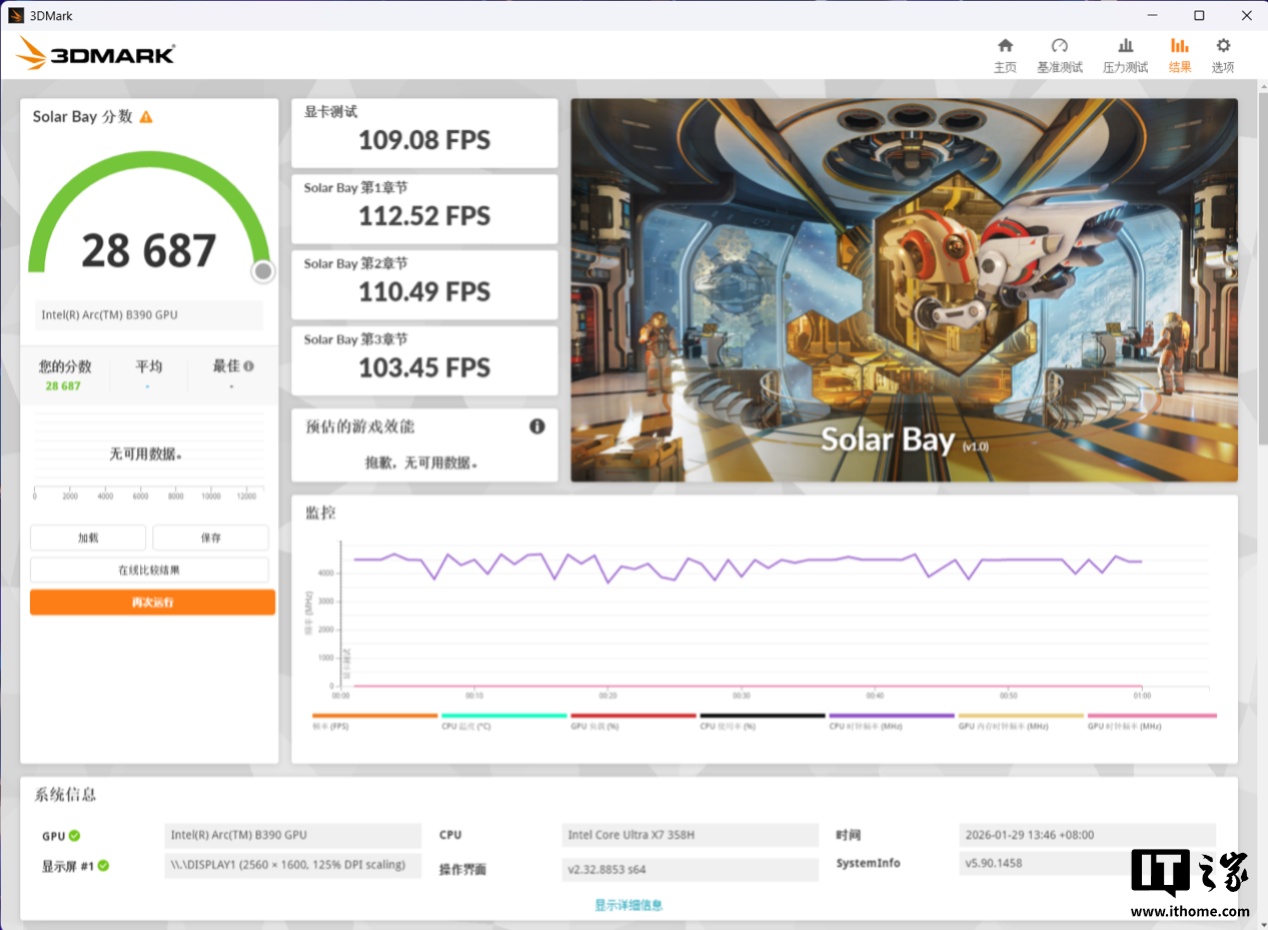Viewport: 1268px width, 930px height.
Task: Click the 监控 monitoring heading
Action: pyautogui.click(x=321, y=513)
